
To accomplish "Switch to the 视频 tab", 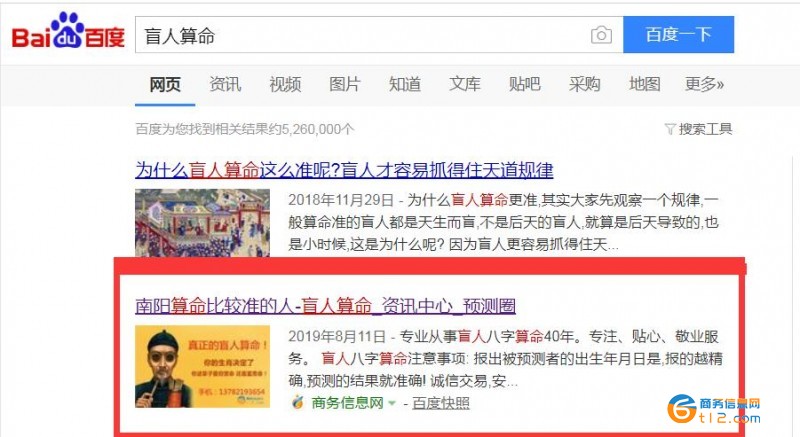I will pos(285,84).
